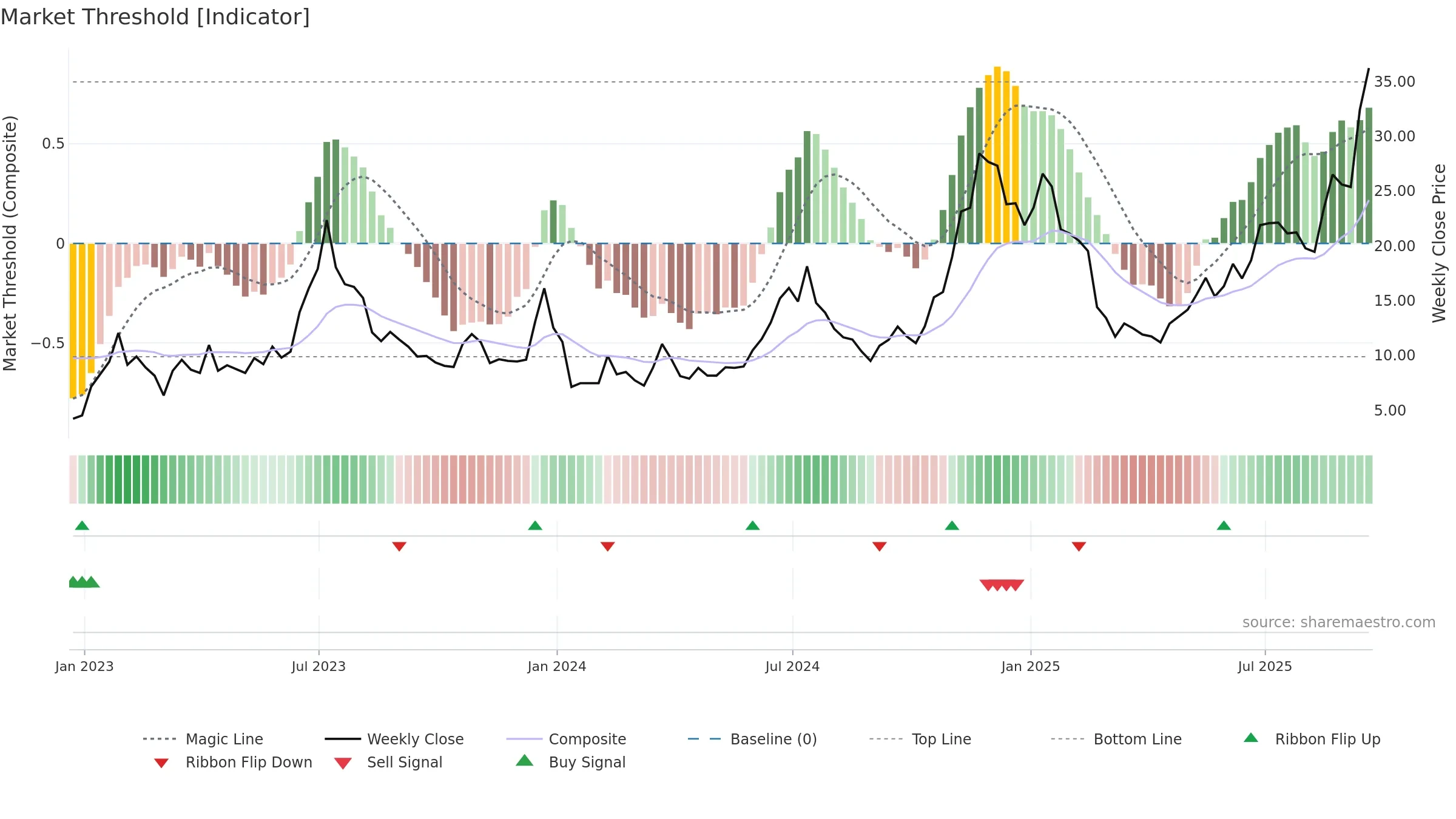This screenshot has height=819, width=1456.
Task: Toggle the Bottom Line legend entry
Action: (x=1116, y=739)
